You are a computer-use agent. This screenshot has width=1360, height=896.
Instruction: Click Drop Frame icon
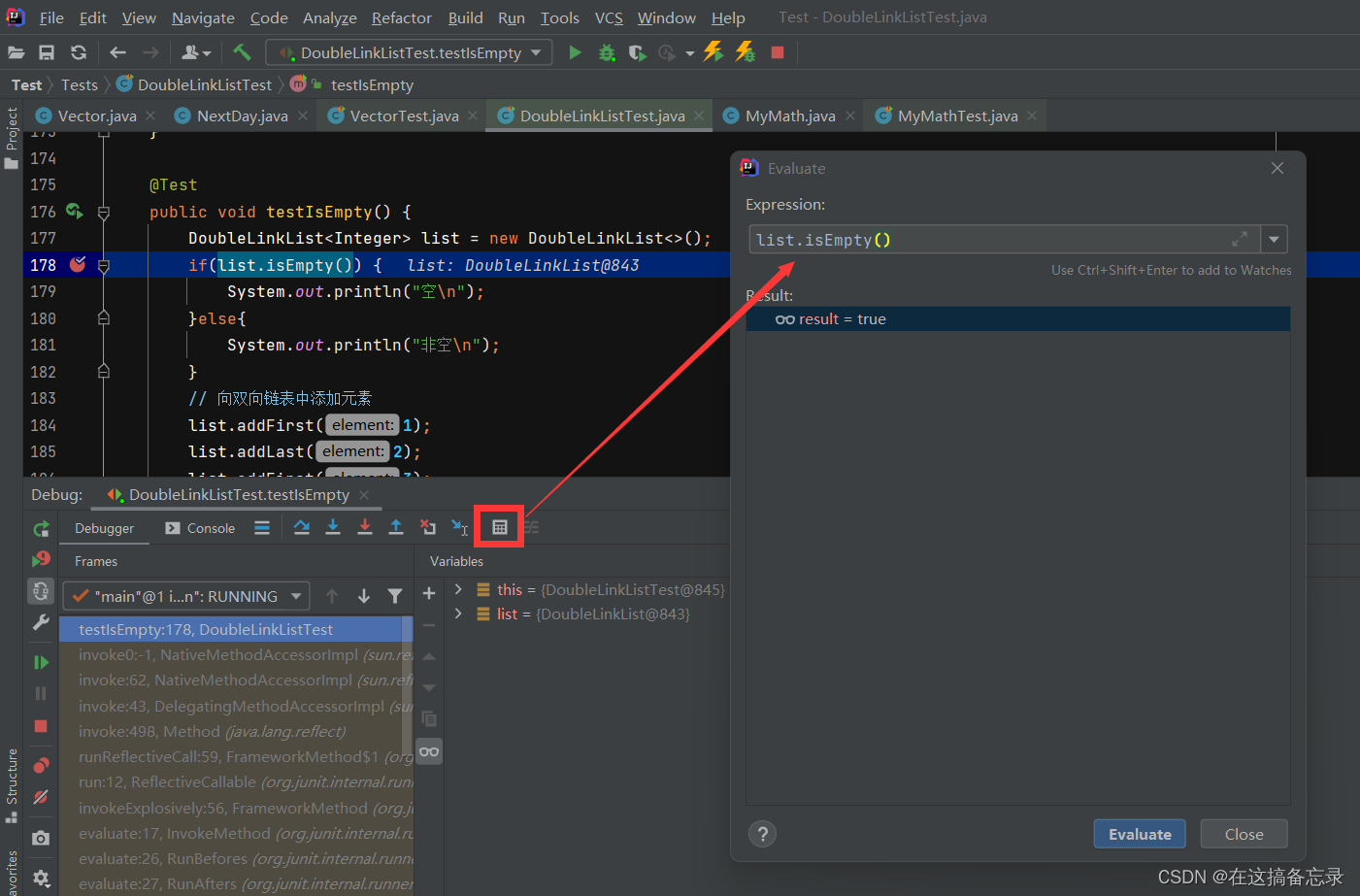point(428,527)
